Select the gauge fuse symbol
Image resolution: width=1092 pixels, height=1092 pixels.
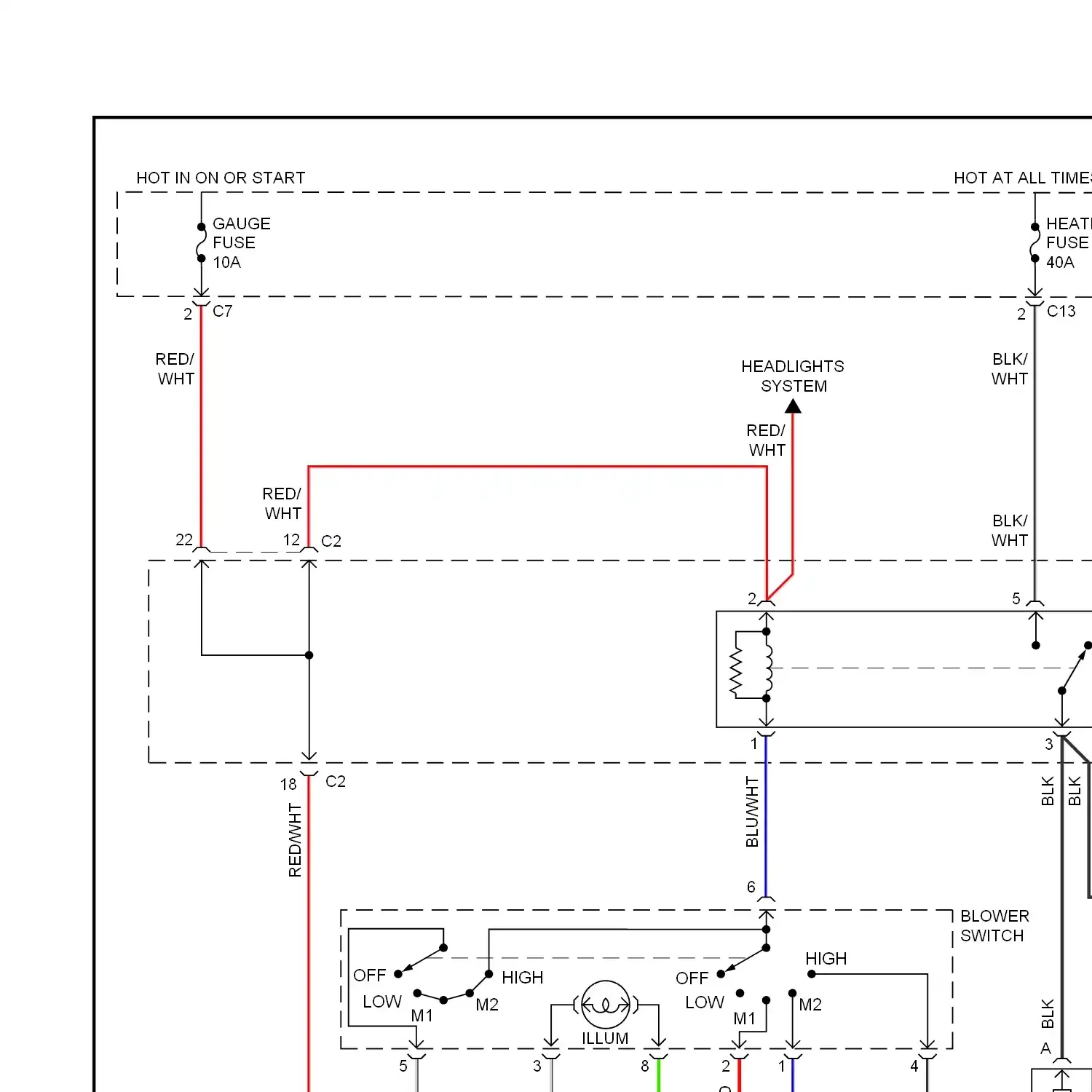pyautogui.click(x=201, y=242)
